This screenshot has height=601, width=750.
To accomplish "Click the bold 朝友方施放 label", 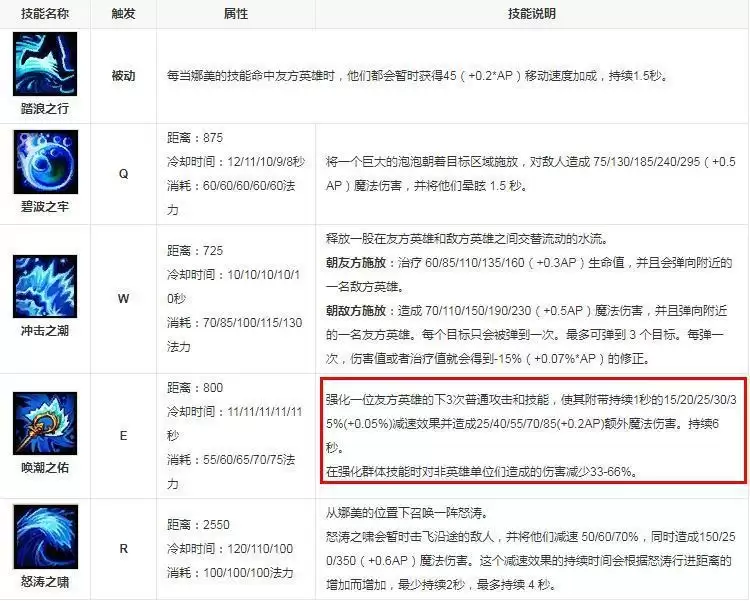I will [356, 263].
